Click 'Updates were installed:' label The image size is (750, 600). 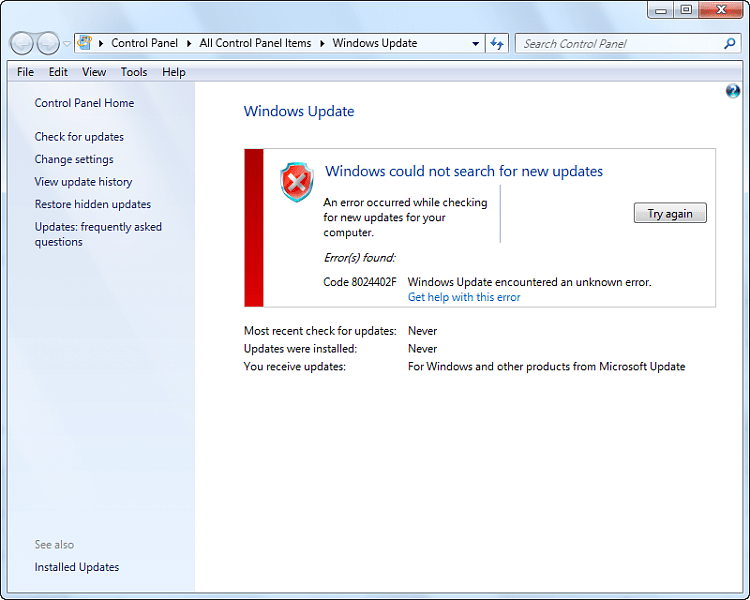[x=300, y=349]
